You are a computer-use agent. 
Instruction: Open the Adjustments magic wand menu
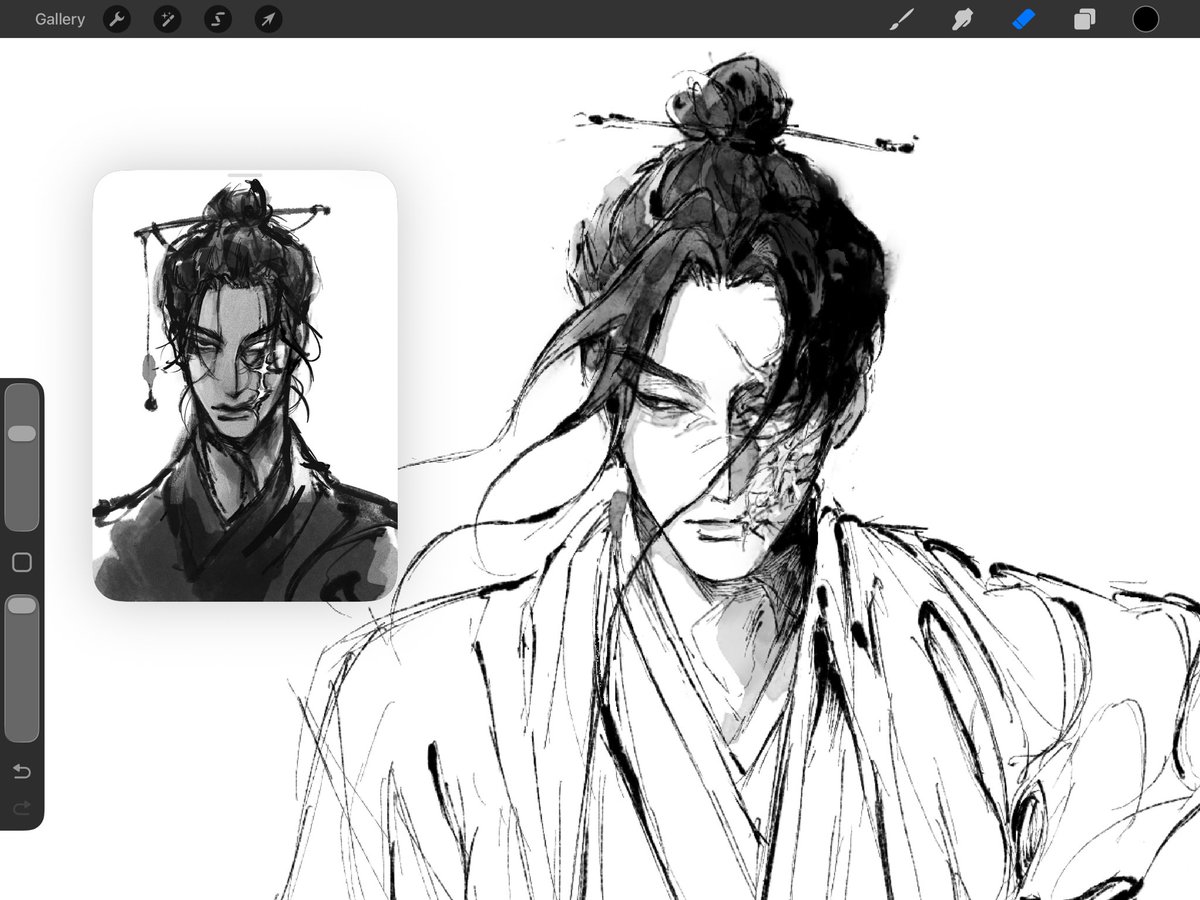click(167, 19)
